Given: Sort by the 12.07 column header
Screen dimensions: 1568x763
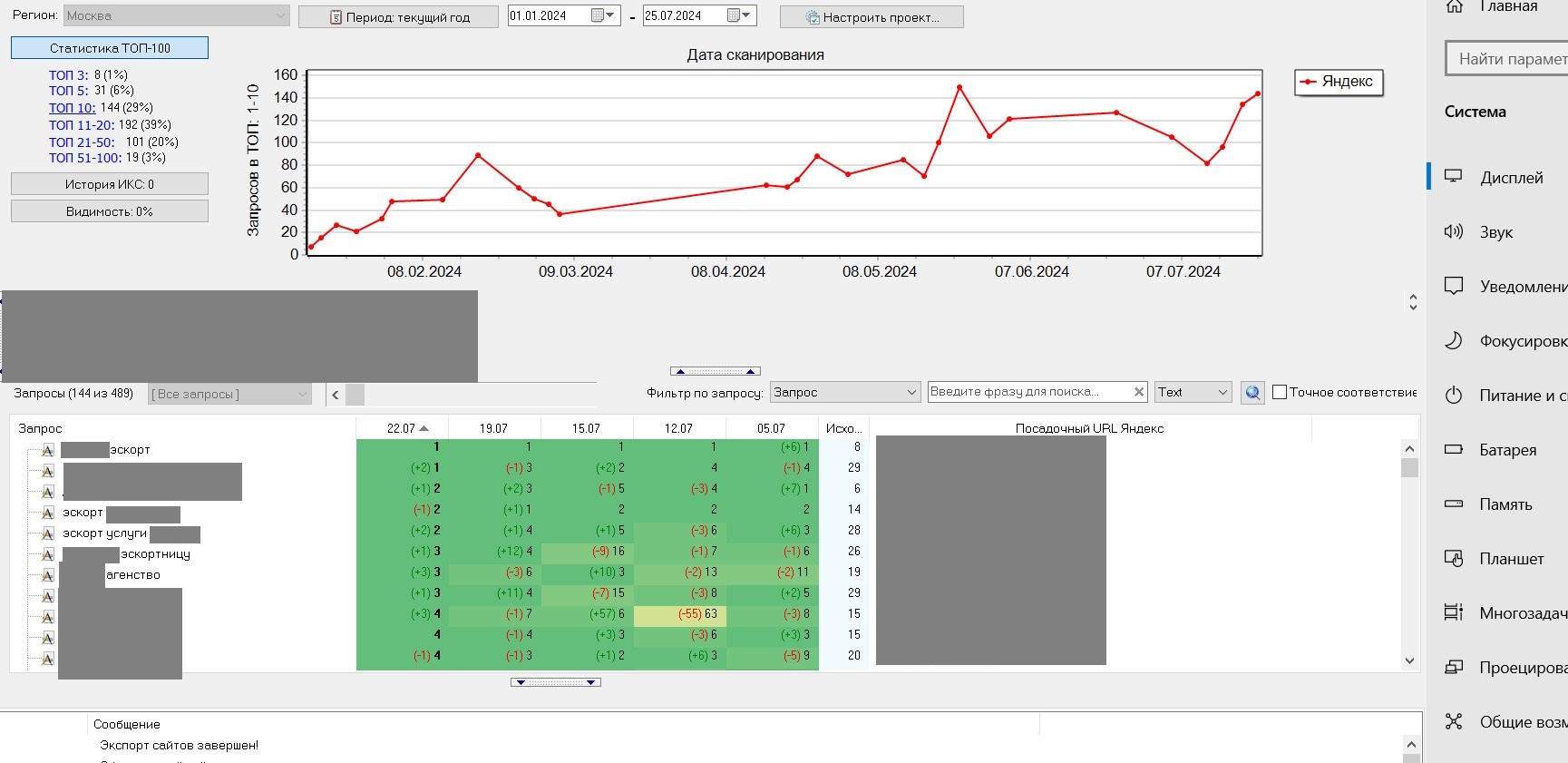Looking at the screenshot, I should 679,428.
